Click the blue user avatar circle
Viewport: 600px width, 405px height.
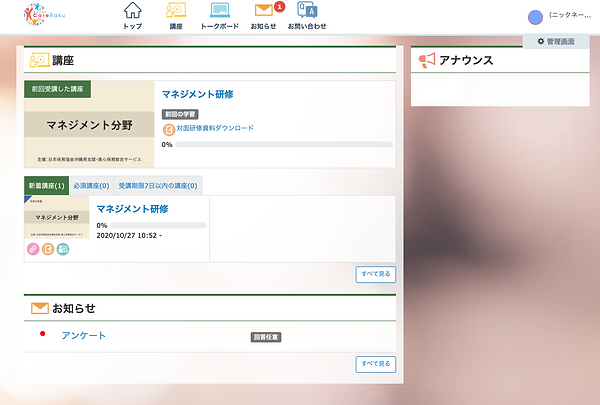click(535, 17)
